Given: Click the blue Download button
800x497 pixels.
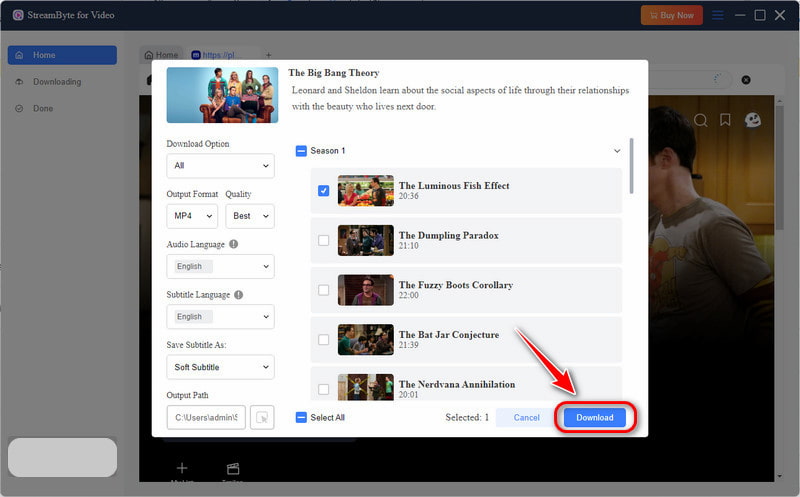Looking at the screenshot, I should (595, 417).
